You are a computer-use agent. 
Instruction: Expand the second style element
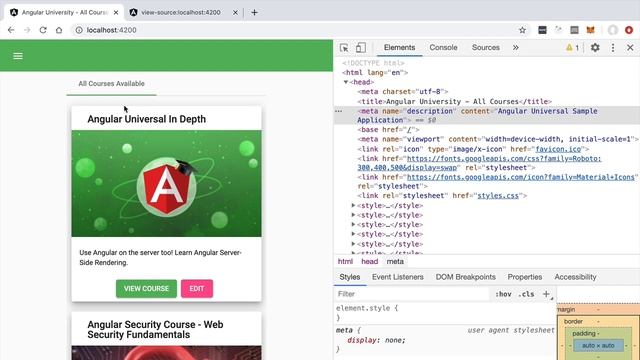(x=353, y=215)
